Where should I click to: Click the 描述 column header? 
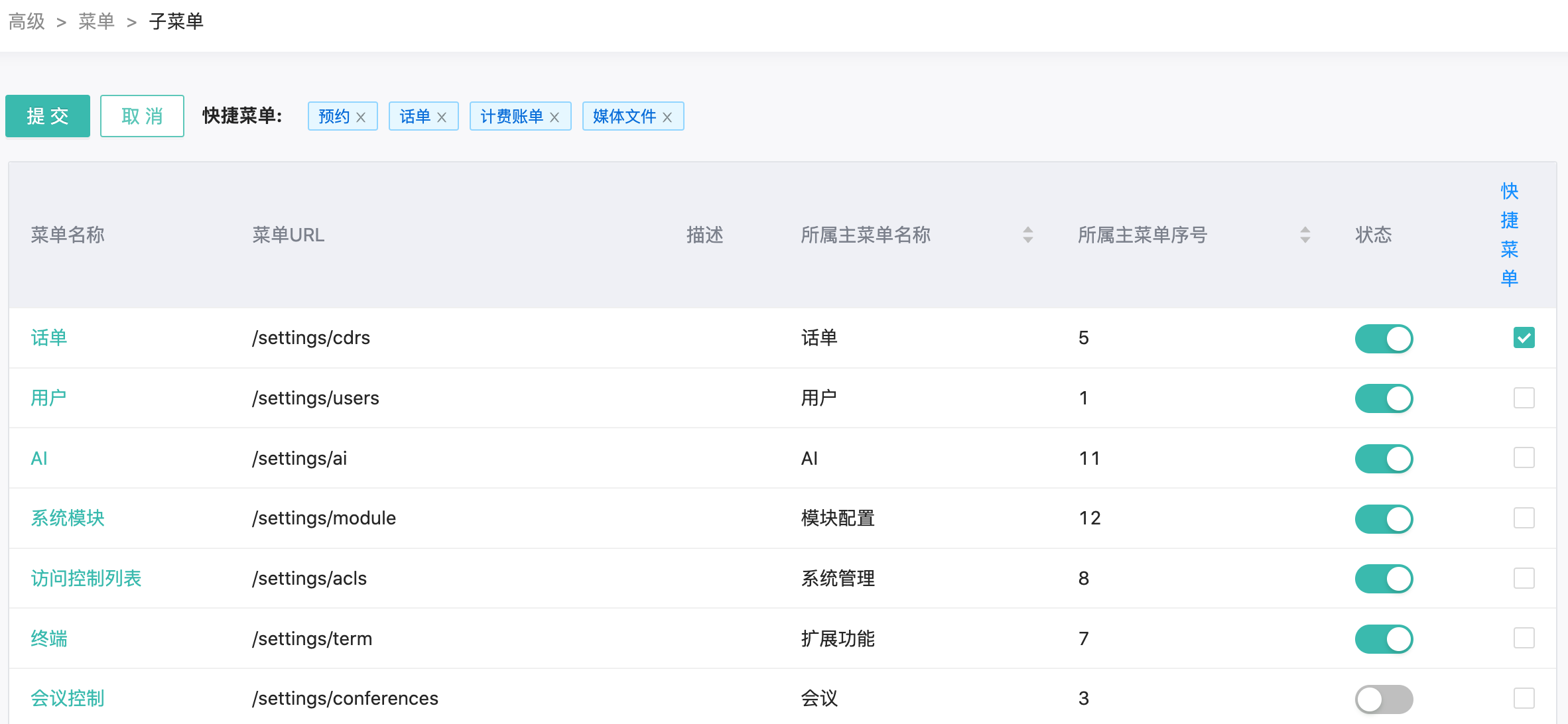point(704,235)
